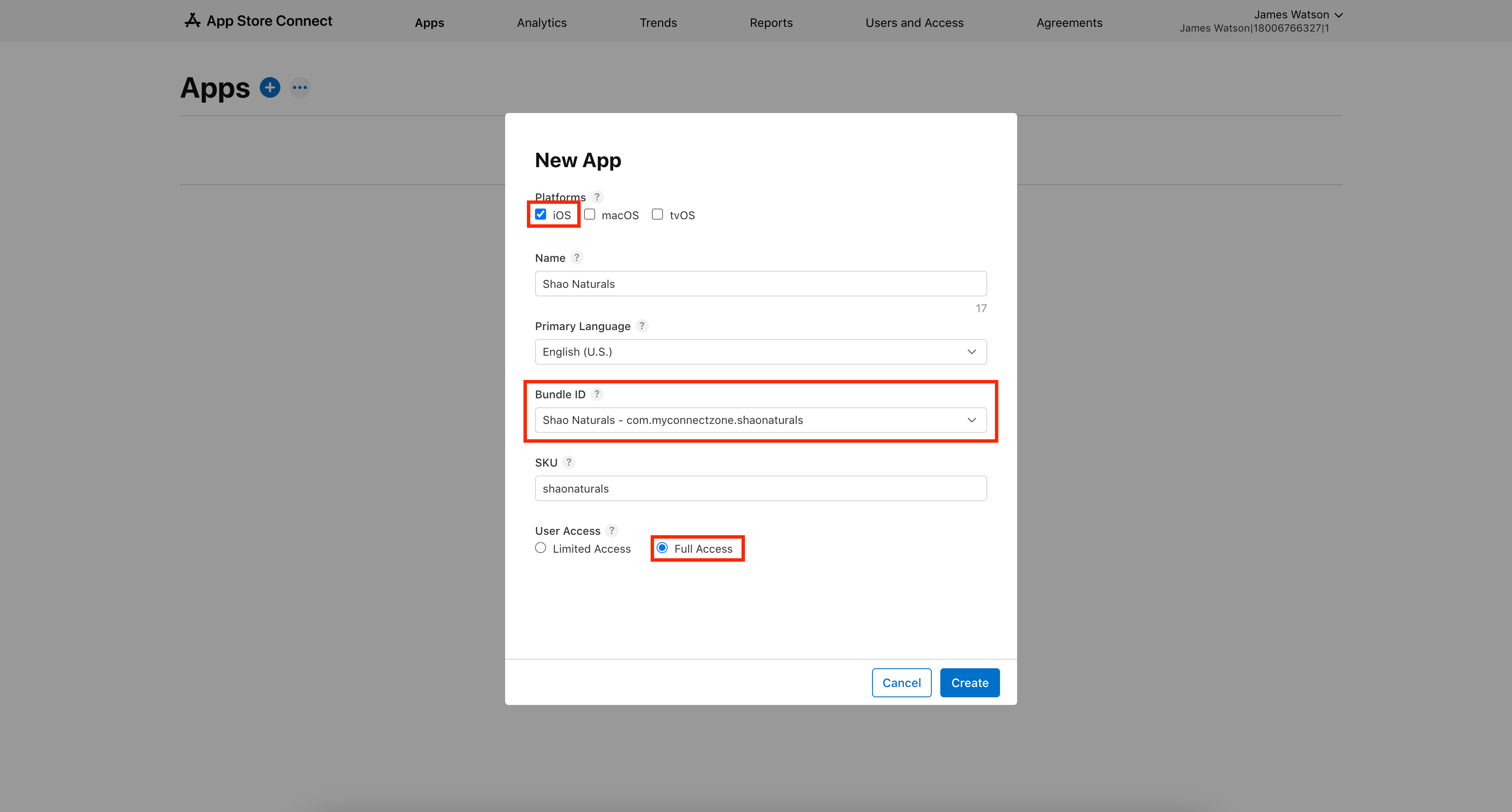Click the help icon next to SKU
This screenshot has height=812, width=1512.
pos(568,462)
